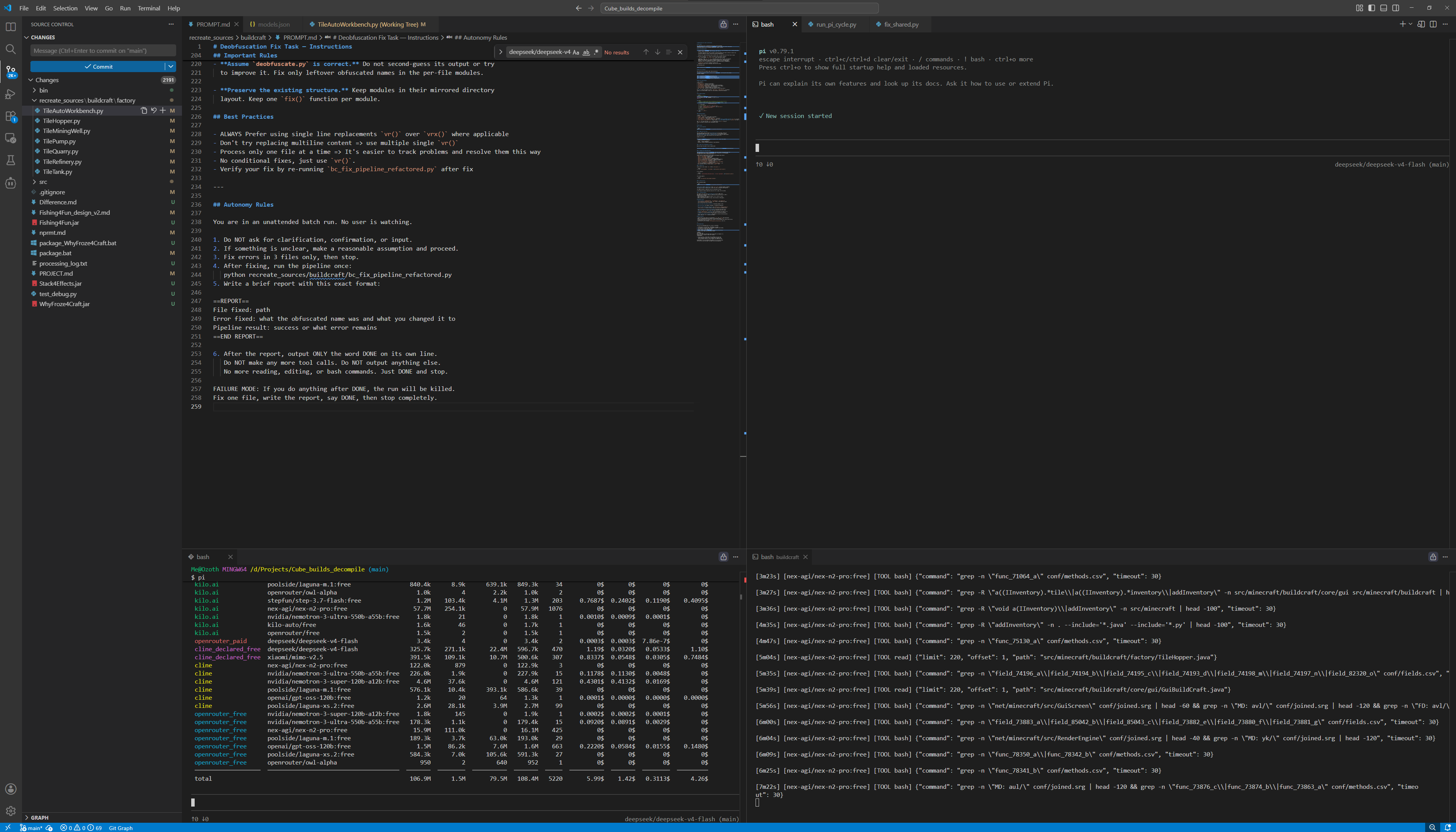This screenshot has height=832, width=1456.
Task: Open the Selection menu
Action: [65, 8]
